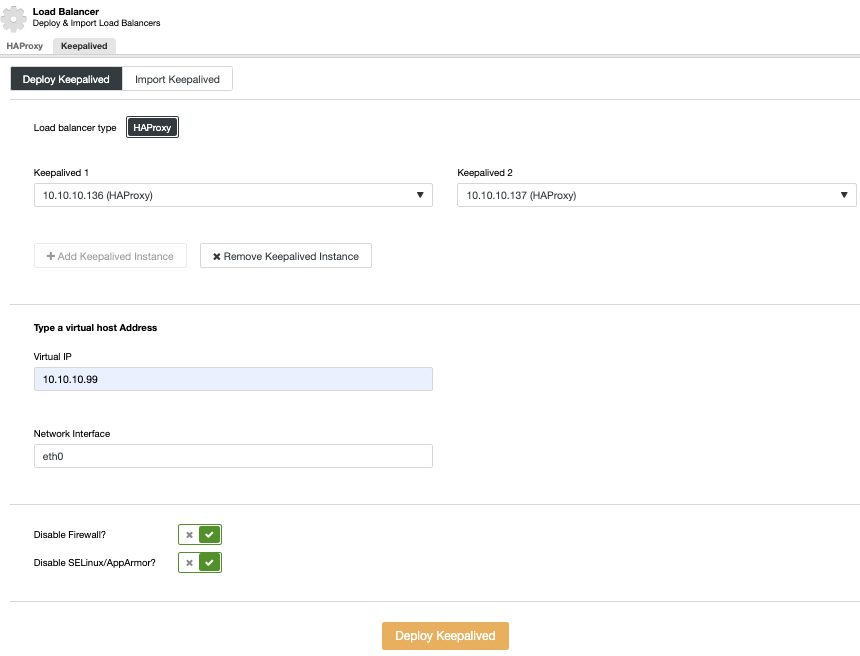Screen dimensions: 860x656
Task: Toggle the Disable SELinux/AppArmor switch
Action: pos(200,562)
